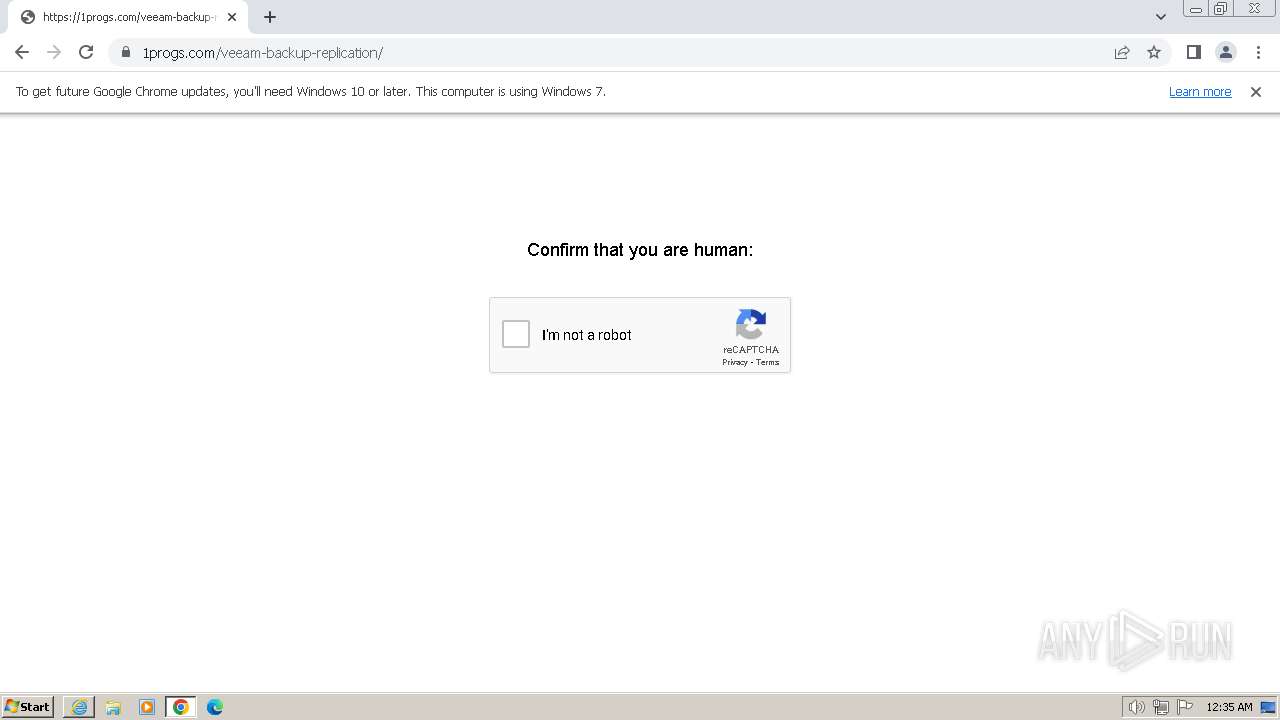1280x720 pixels.
Task: Go back to the previous page
Action: coord(22,52)
